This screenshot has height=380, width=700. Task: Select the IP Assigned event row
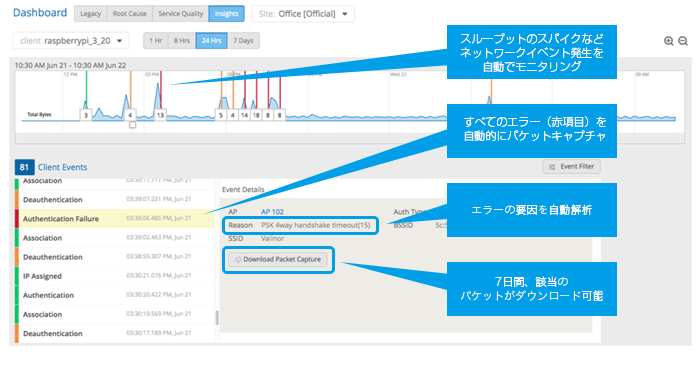pos(114,276)
